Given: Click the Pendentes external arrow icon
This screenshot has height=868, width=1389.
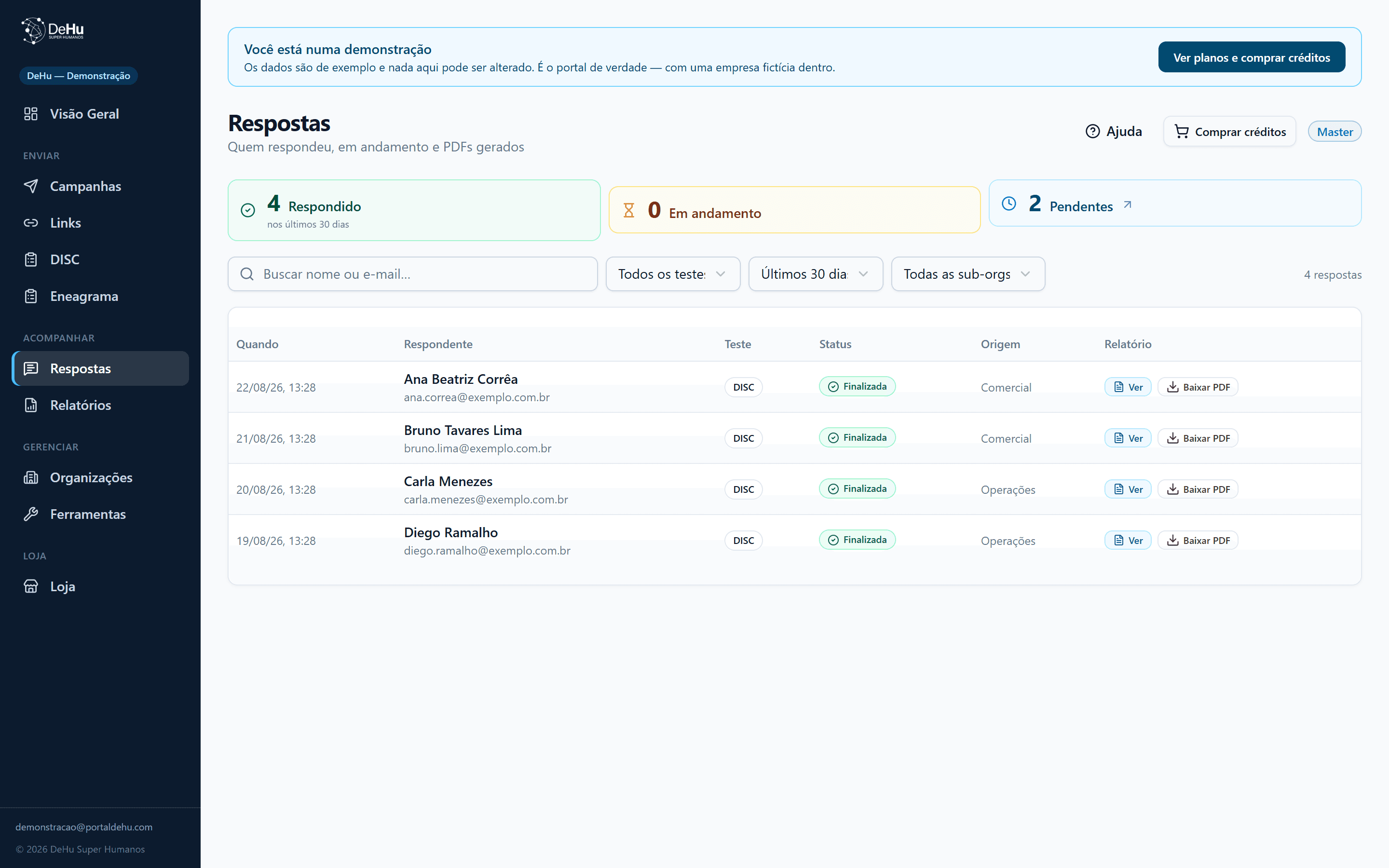Looking at the screenshot, I should tap(1127, 204).
